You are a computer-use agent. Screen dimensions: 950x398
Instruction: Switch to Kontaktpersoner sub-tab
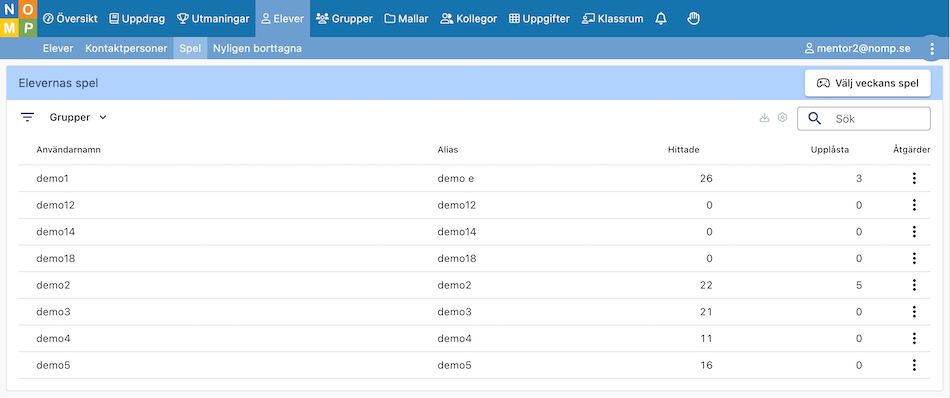coord(126,48)
